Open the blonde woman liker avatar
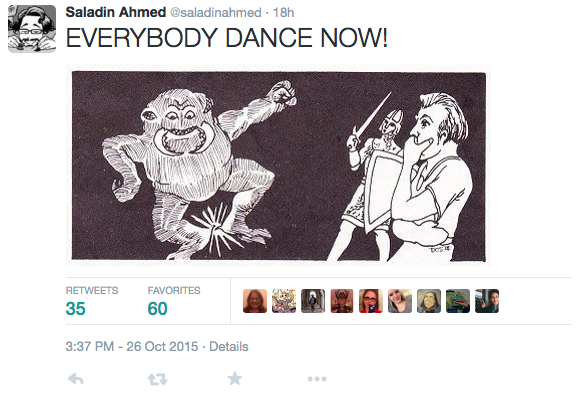 coord(400,301)
